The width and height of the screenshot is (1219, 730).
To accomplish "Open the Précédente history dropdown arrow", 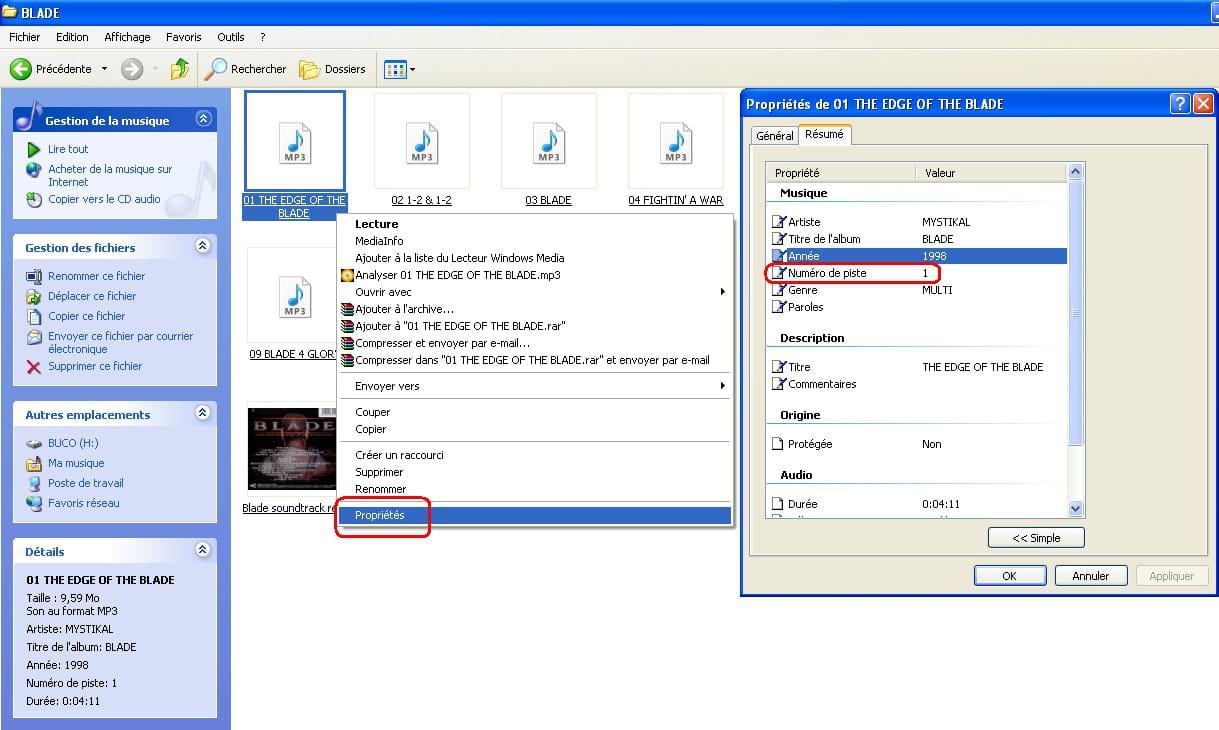I will [104, 70].
